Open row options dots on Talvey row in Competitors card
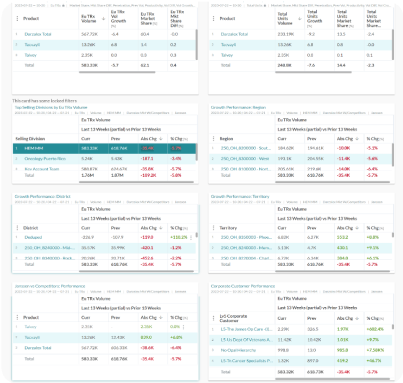This screenshot has width=403, height=383. click(184, 327)
